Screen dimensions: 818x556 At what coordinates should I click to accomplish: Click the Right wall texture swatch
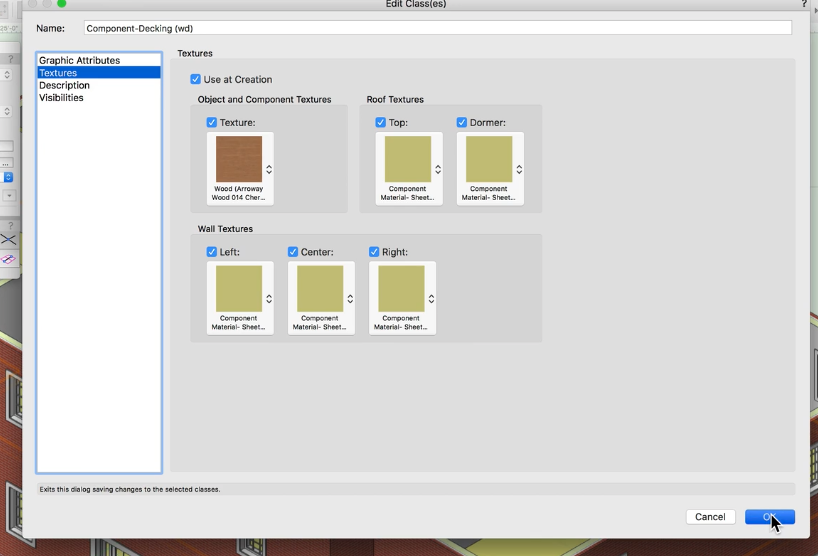pos(401,289)
